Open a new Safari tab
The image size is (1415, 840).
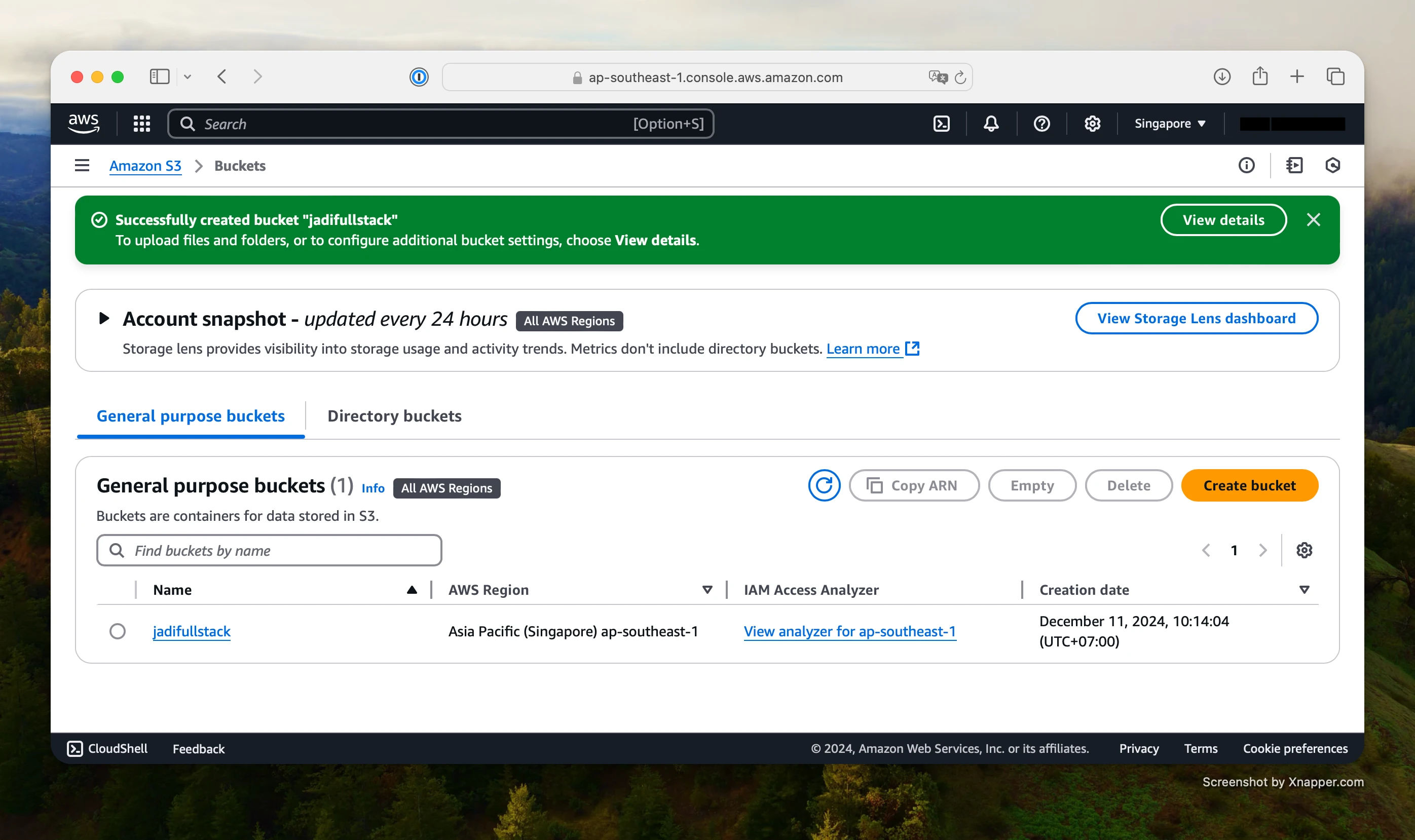tap(1297, 77)
